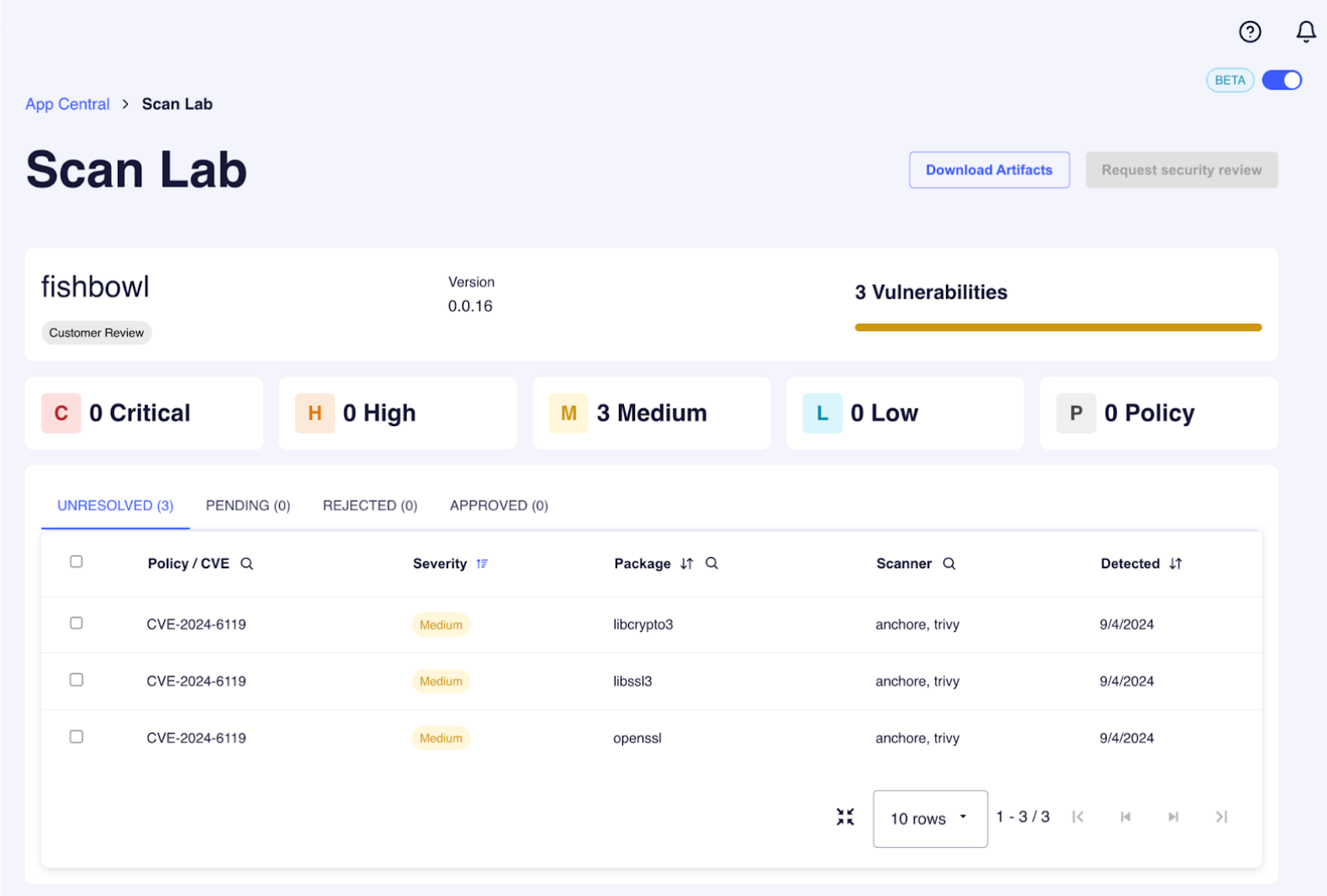The height and width of the screenshot is (896, 1327).
Task: Click the Severity sort filter icon
Action: coord(482,564)
